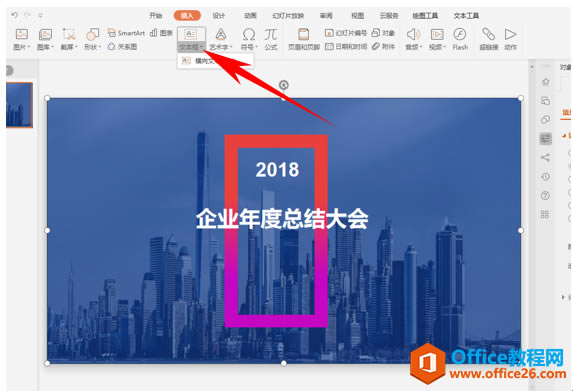Switch to the 动画 (Animation) tab

(250, 15)
